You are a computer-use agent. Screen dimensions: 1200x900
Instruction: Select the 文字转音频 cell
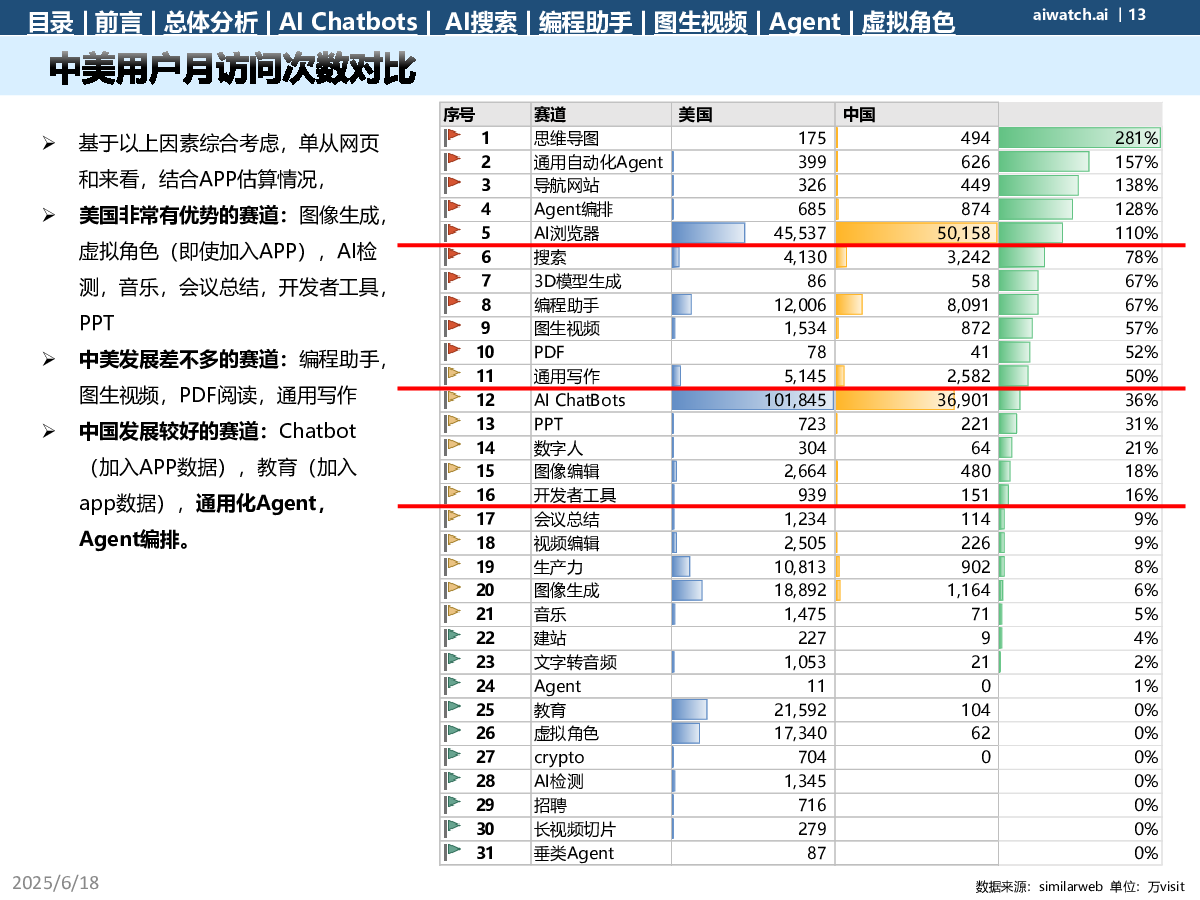click(600, 662)
